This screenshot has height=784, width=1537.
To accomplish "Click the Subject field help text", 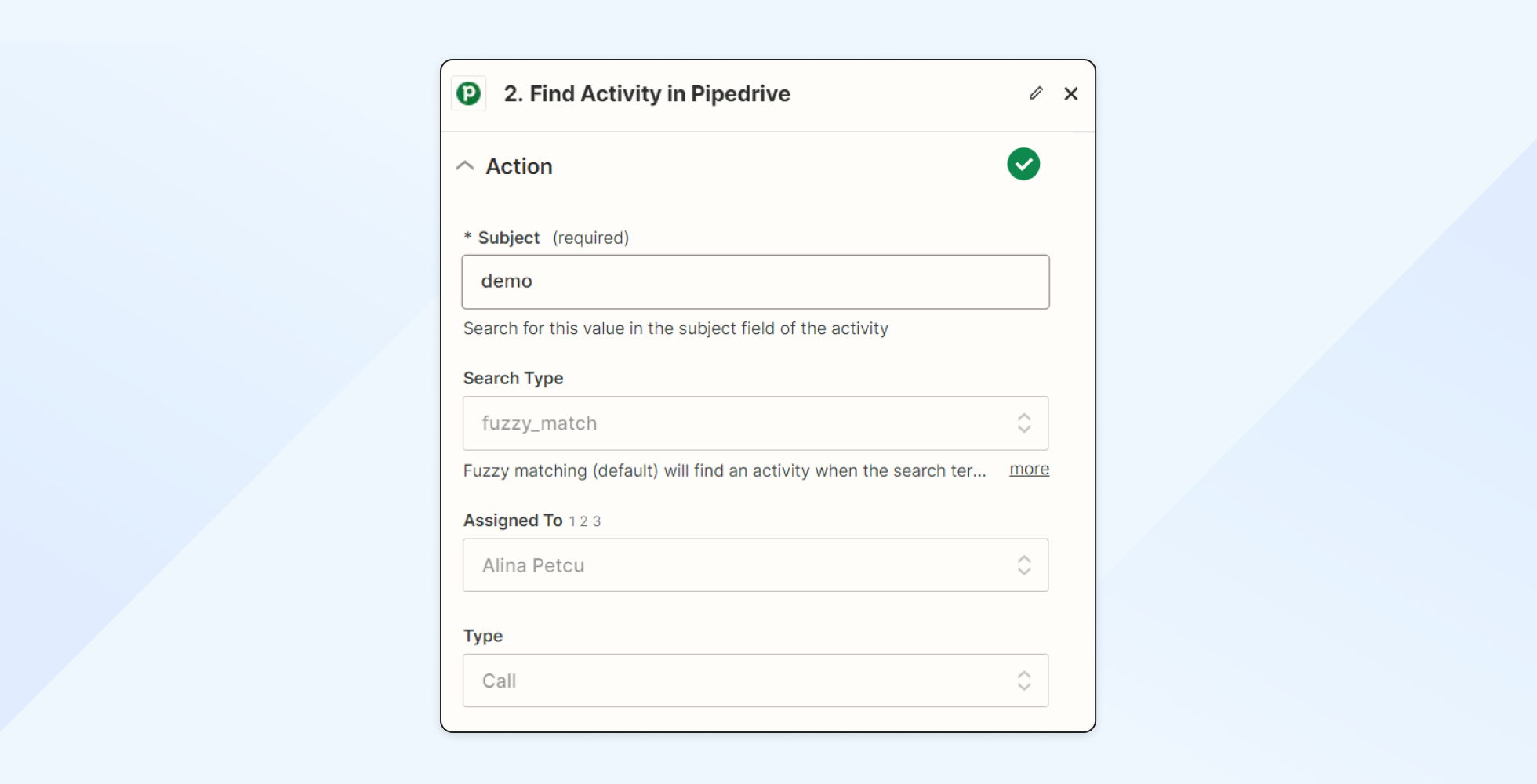I will click(x=676, y=328).
